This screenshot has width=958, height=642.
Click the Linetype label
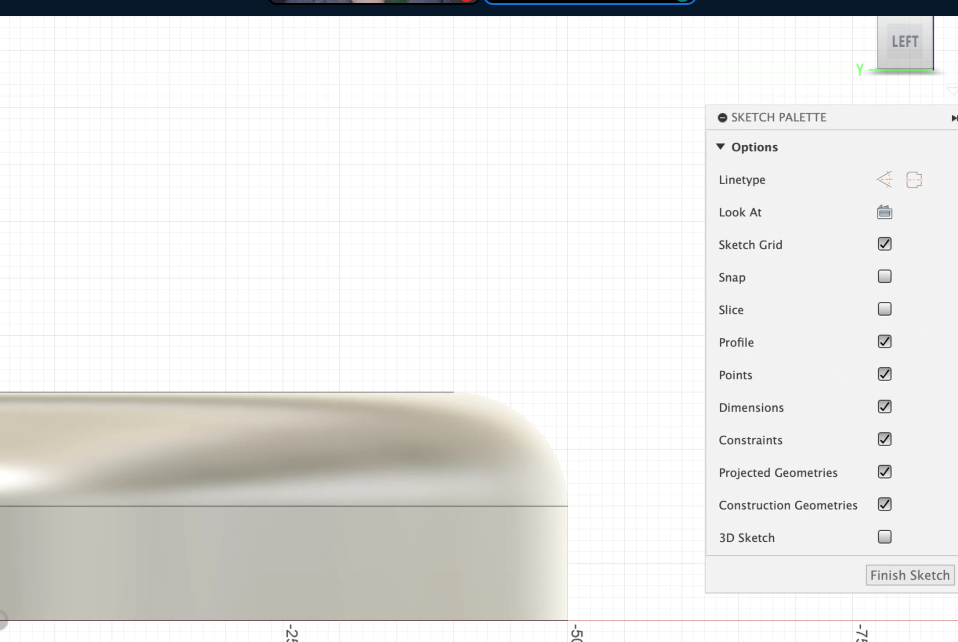(x=742, y=180)
